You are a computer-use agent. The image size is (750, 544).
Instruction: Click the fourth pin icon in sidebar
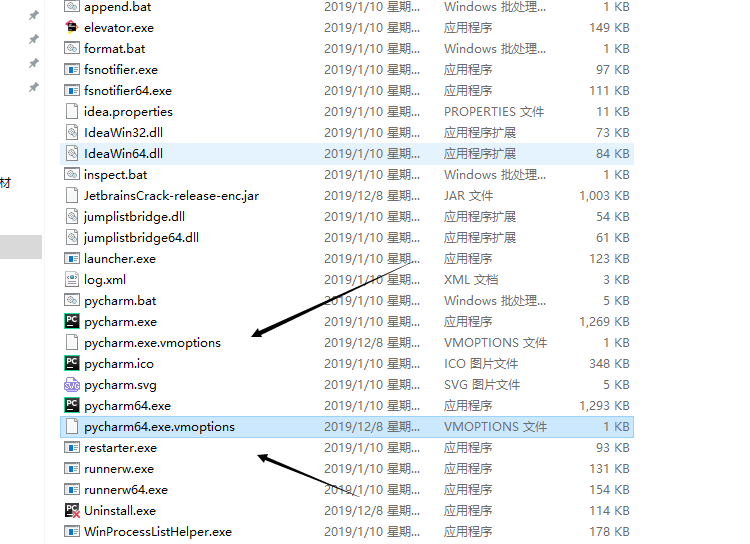[x=33, y=87]
